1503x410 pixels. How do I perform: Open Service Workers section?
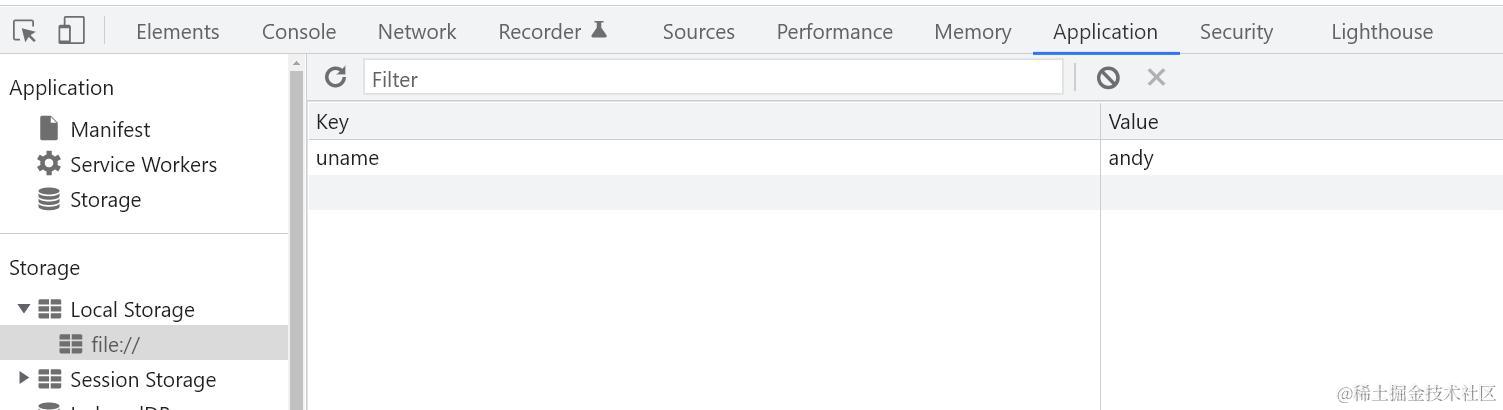tap(142, 164)
